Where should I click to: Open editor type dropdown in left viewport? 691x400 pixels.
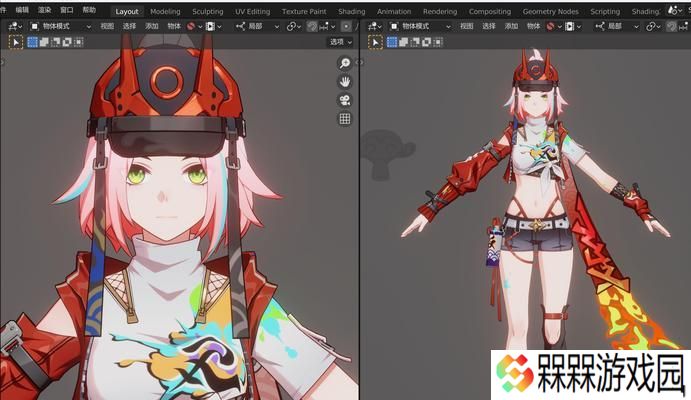pyautogui.click(x=15, y=26)
